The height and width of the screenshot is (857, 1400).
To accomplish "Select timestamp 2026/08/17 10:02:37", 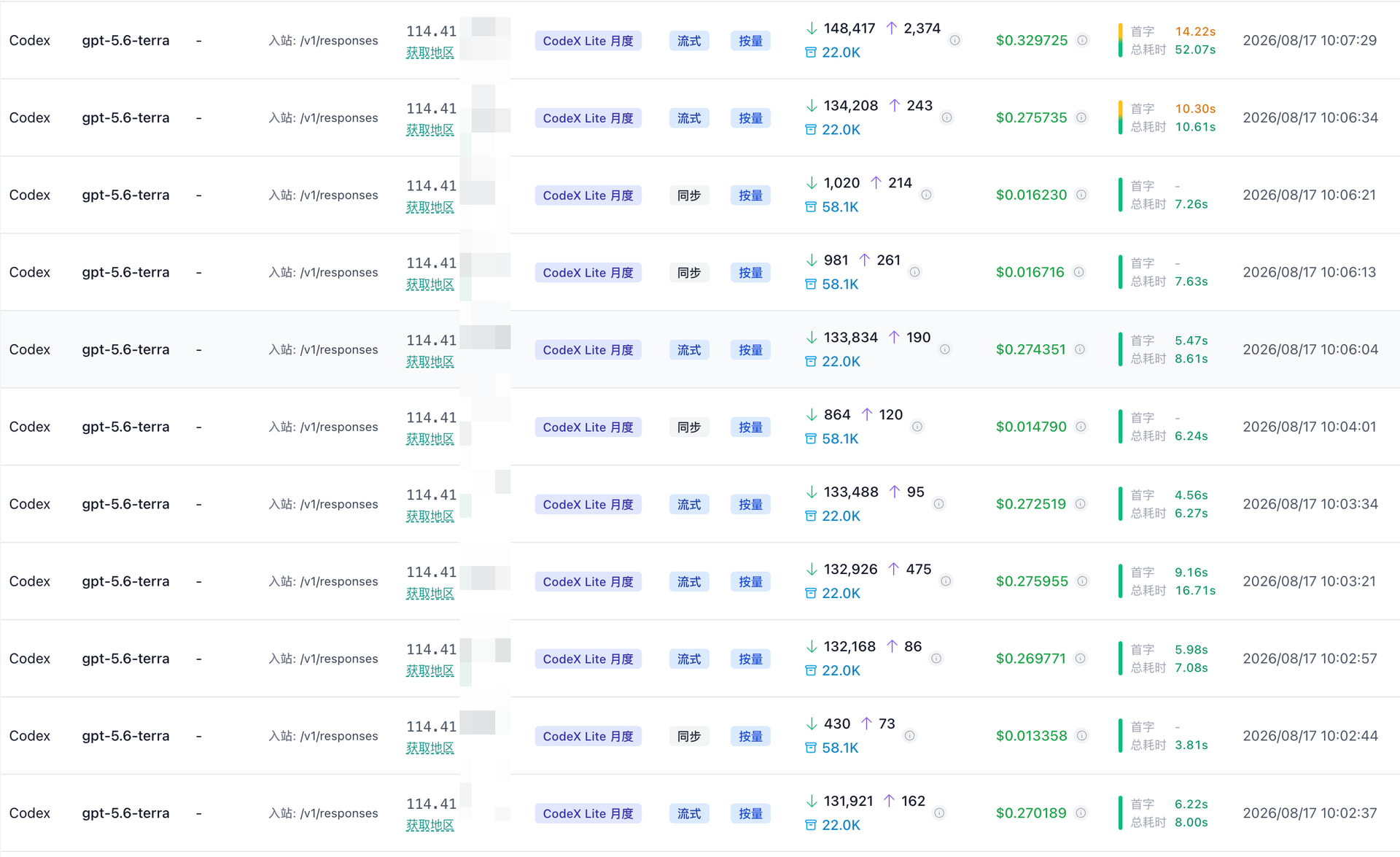I will tap(1310, 813).
